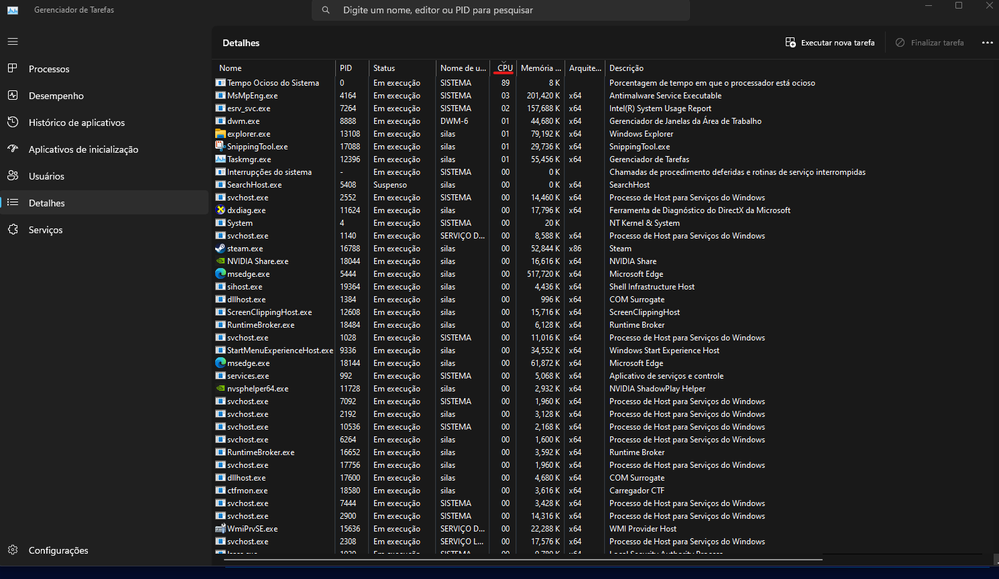Click the Processos sidebar icon
This screenshot has height=579, width=999.
[12, 69]
